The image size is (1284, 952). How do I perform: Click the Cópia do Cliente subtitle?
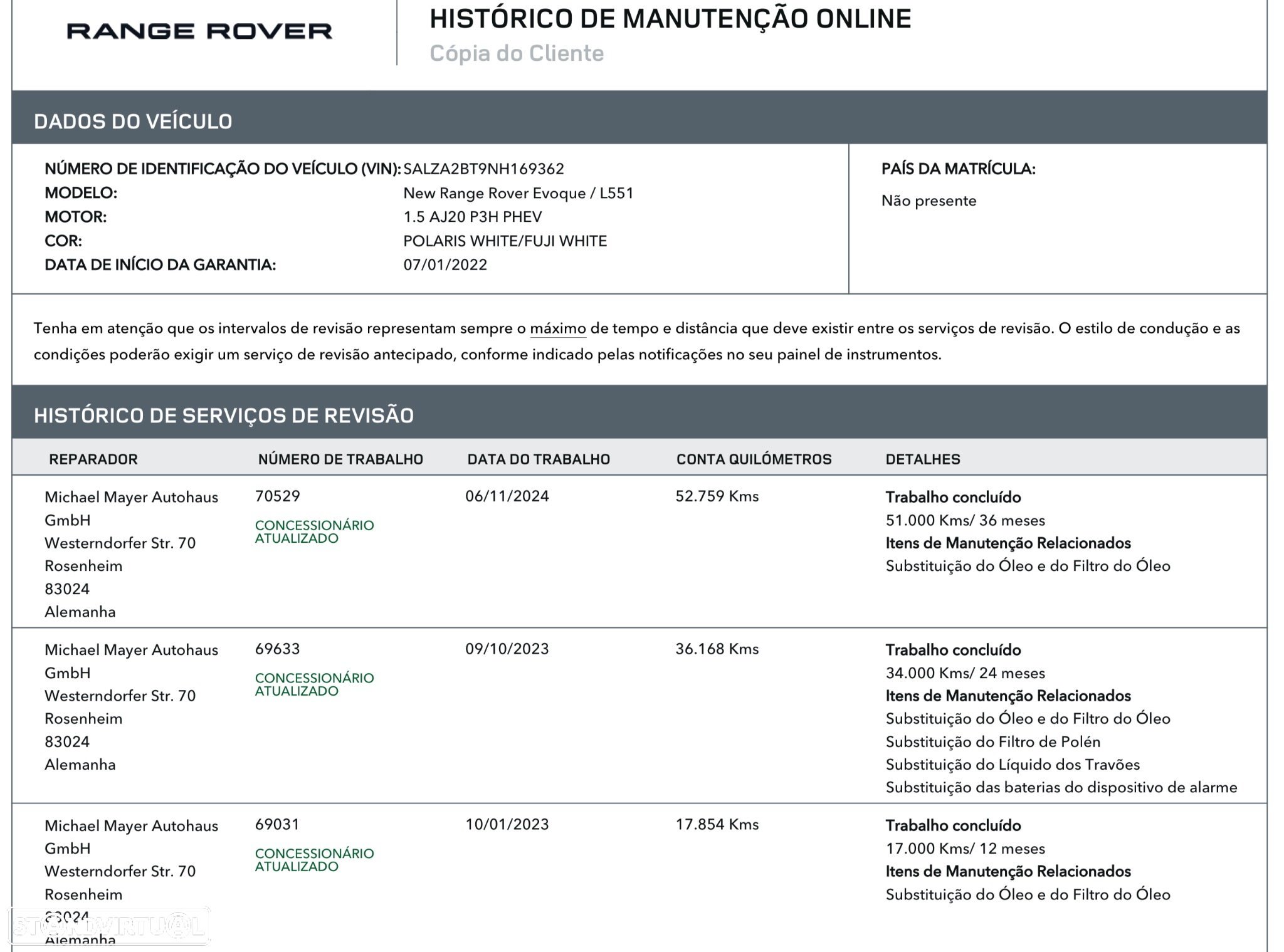(517, 53)
